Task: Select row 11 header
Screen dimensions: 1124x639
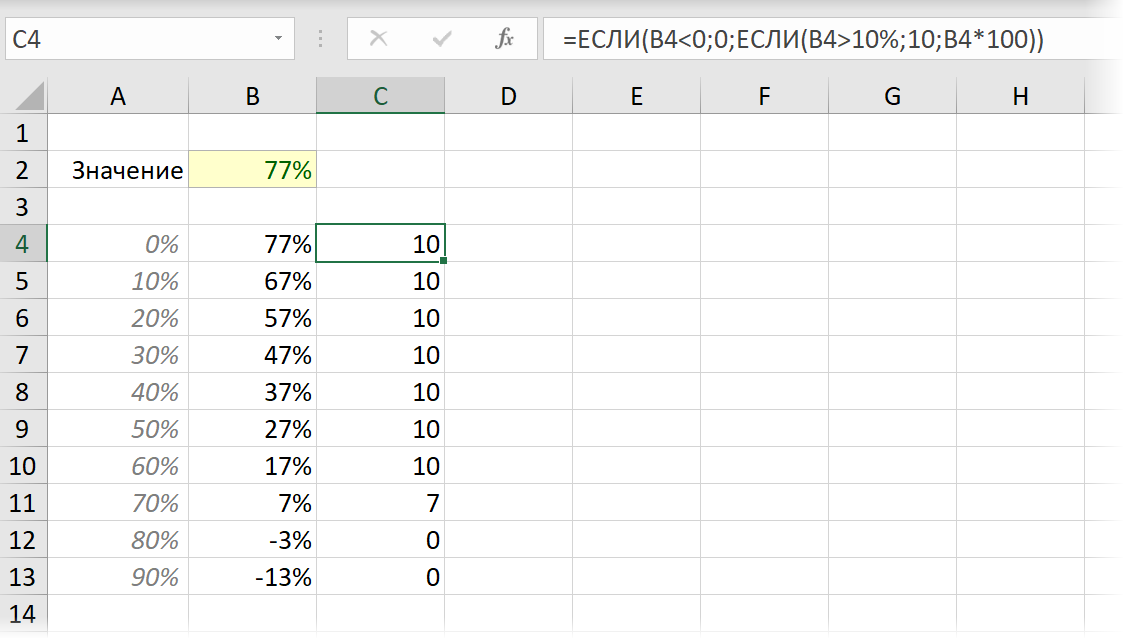Action: (23, 503)
